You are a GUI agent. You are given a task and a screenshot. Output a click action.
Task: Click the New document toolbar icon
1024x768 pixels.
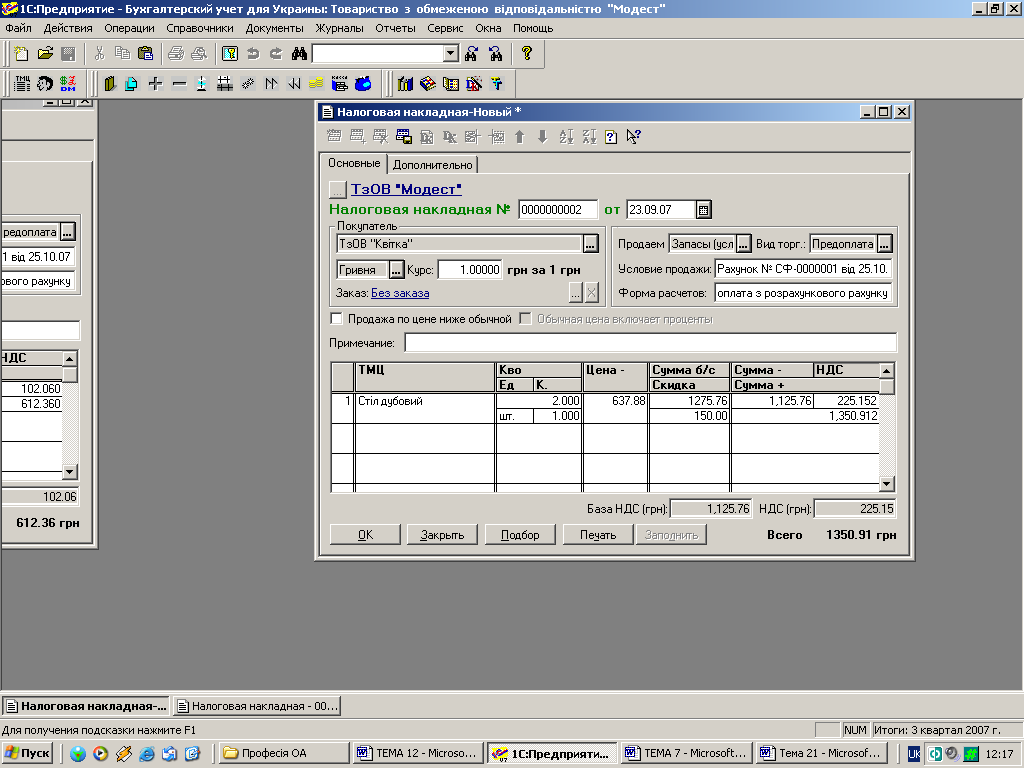coord(22,54)
